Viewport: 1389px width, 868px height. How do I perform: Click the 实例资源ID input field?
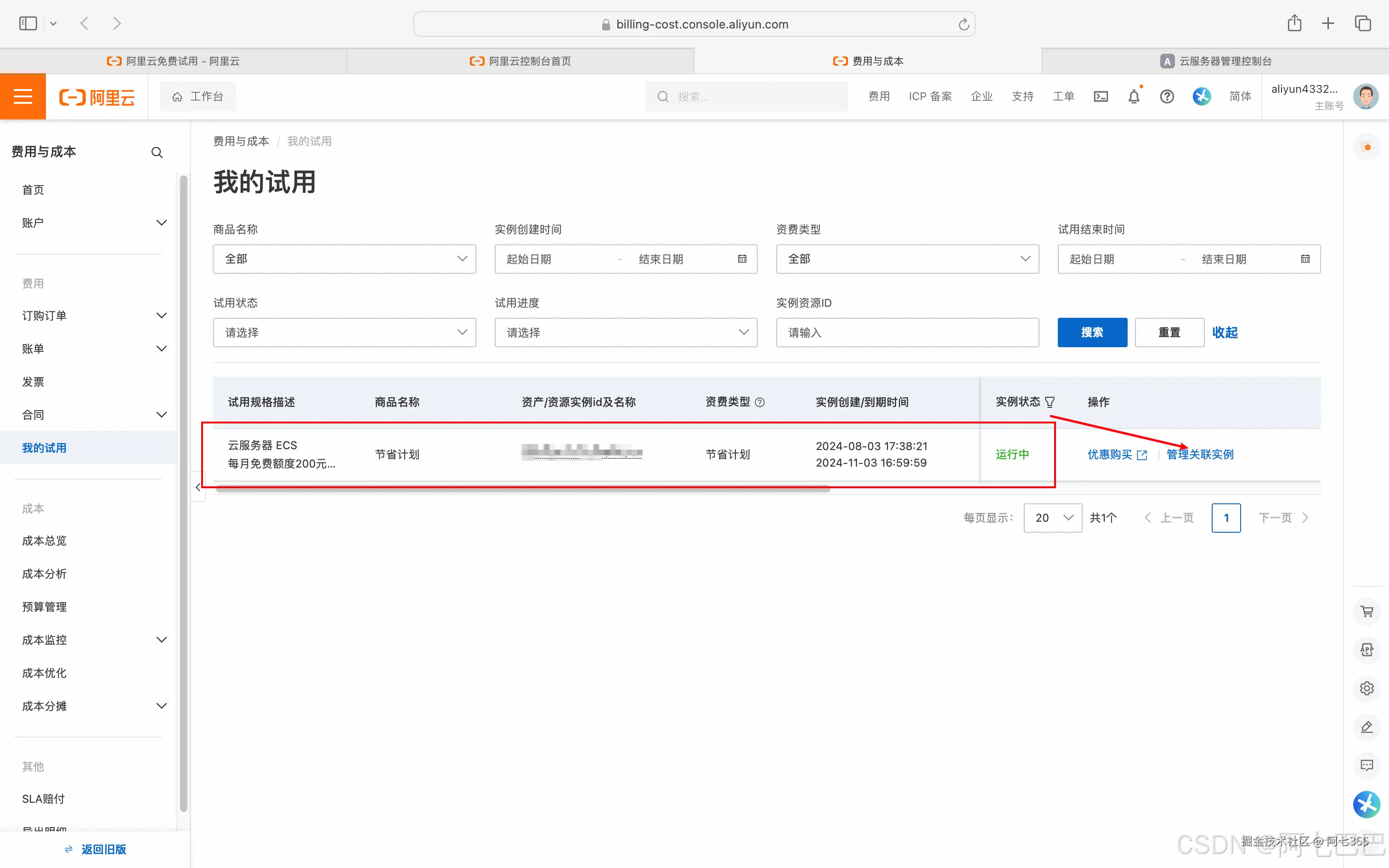(906, 333)
